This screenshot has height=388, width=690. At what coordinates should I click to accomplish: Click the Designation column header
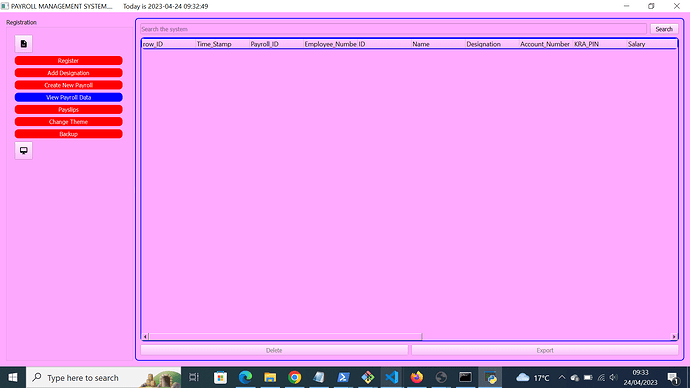(492, 44)
